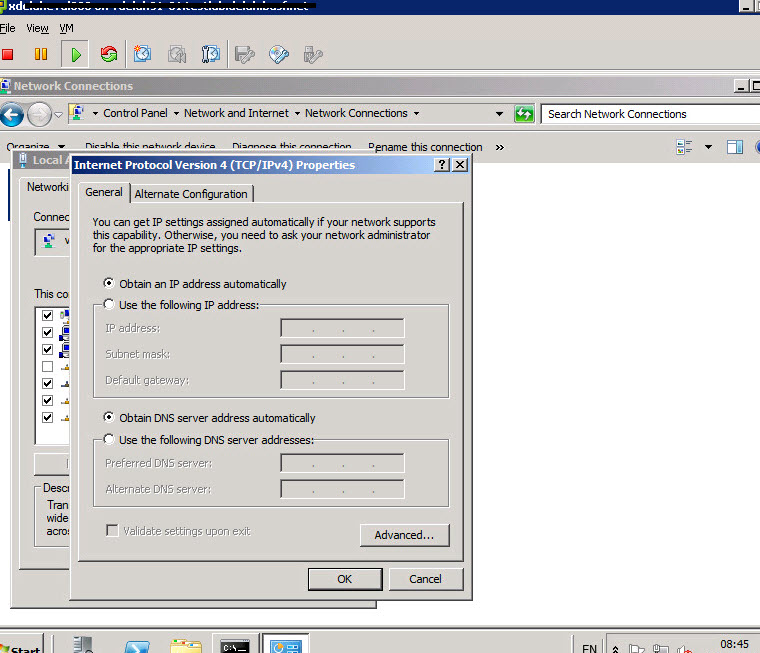Click the Control Panel taskbar item
760x653 pixels.
pos(285,645)
